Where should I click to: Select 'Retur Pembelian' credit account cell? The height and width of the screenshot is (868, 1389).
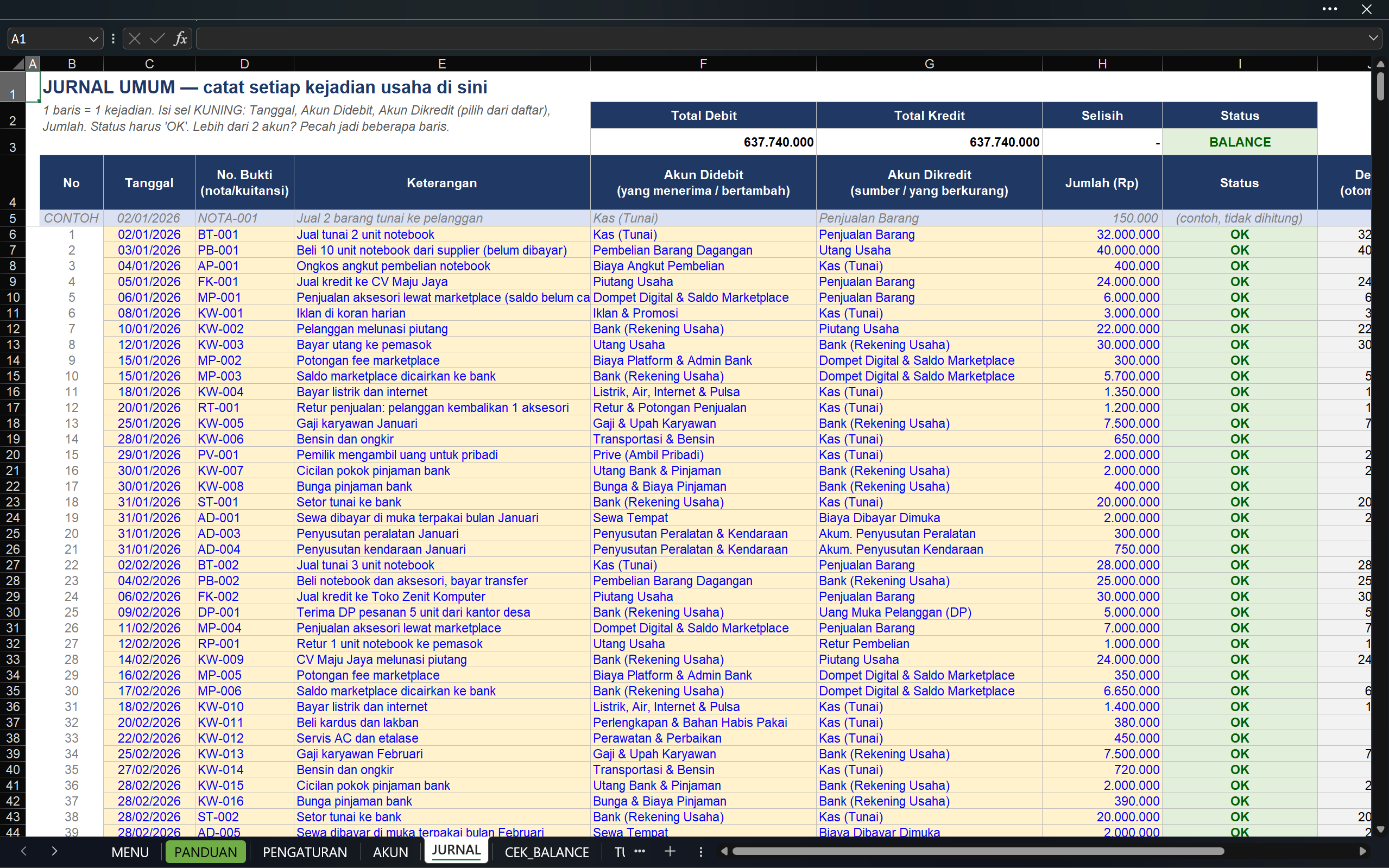click(x=929, y=644)
